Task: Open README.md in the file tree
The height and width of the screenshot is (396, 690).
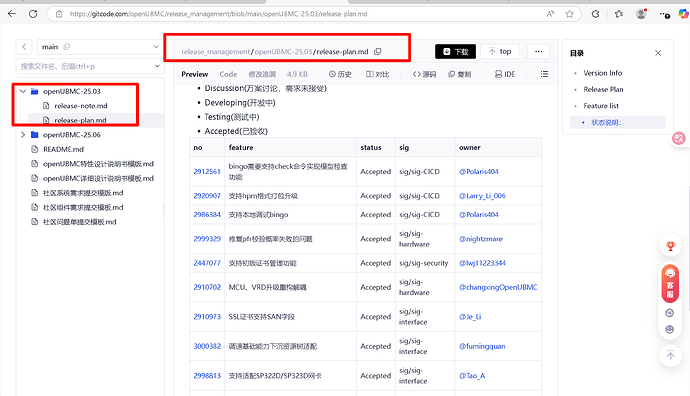Action: pos(63,149)
